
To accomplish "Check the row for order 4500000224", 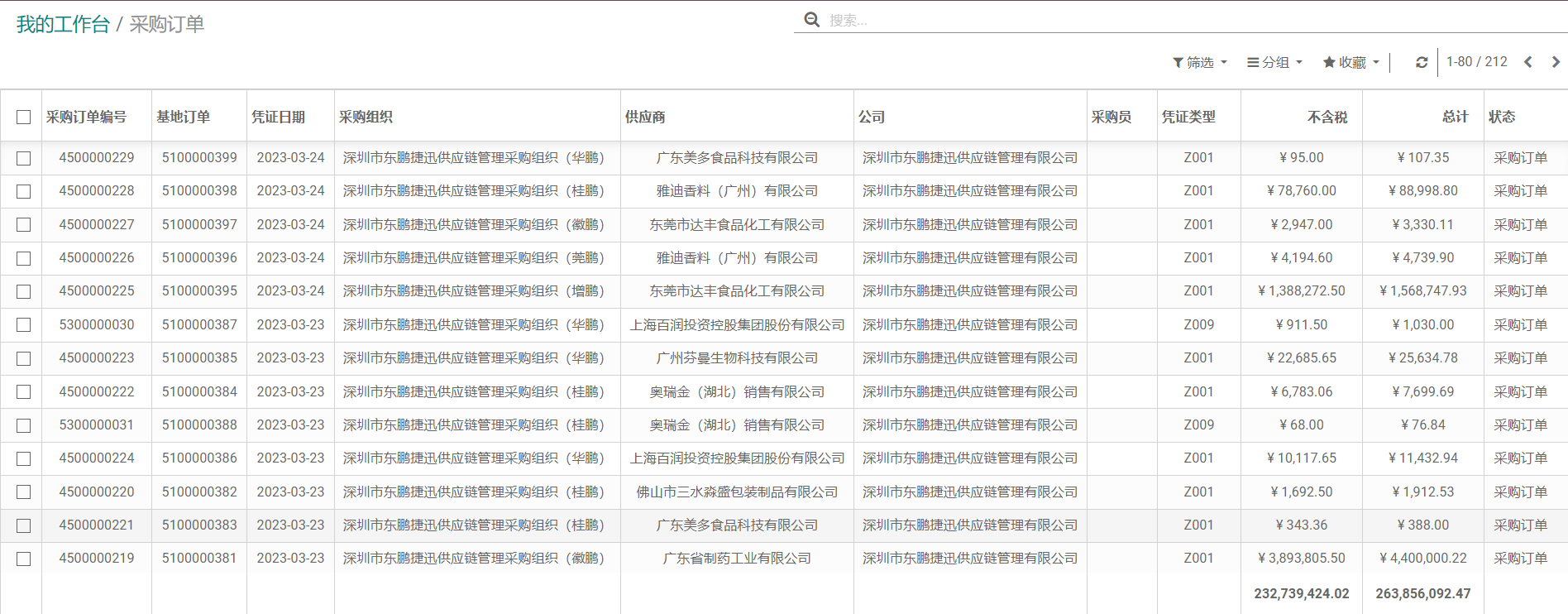I will 24,458.
